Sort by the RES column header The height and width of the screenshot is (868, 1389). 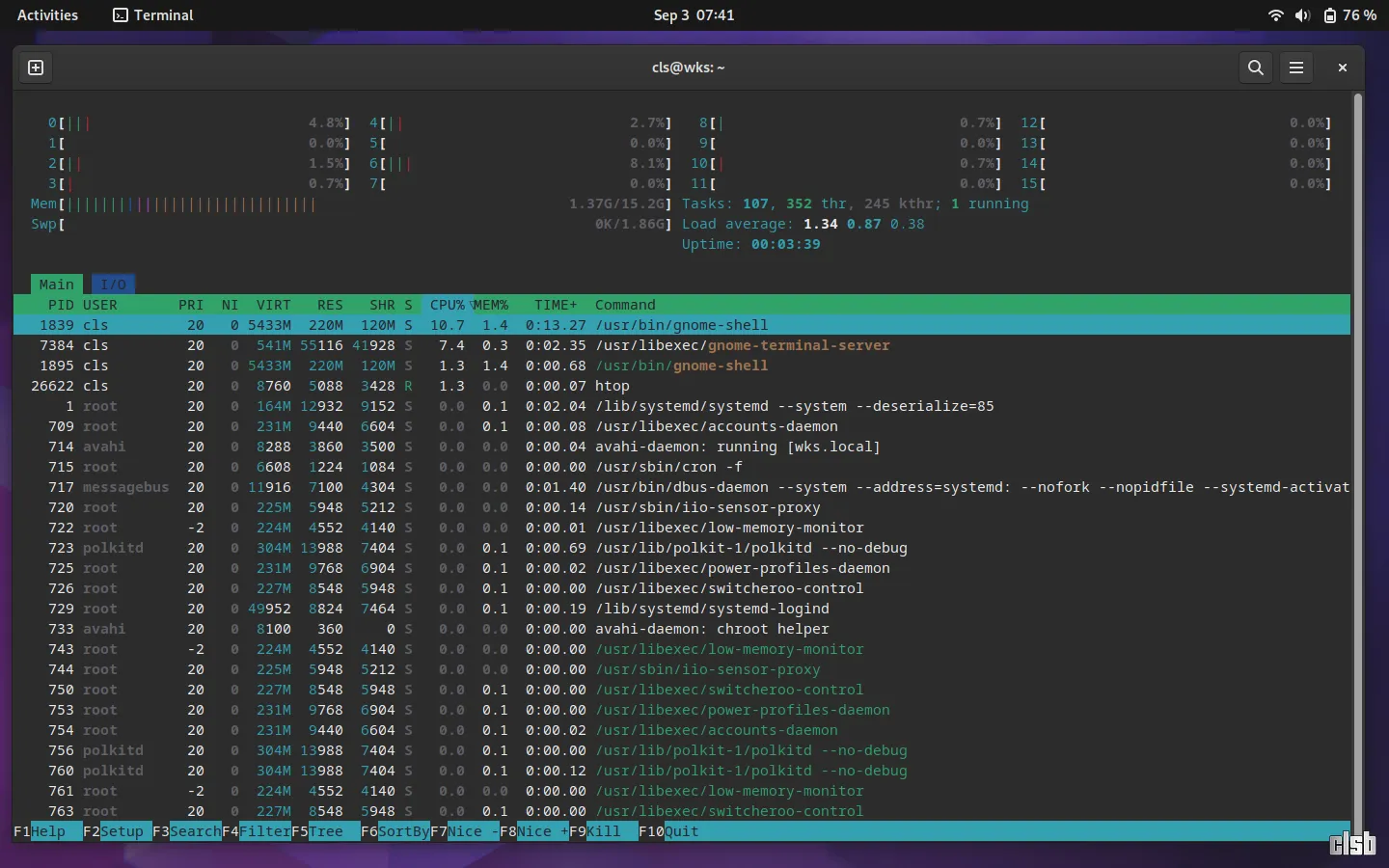coord(330,305)
